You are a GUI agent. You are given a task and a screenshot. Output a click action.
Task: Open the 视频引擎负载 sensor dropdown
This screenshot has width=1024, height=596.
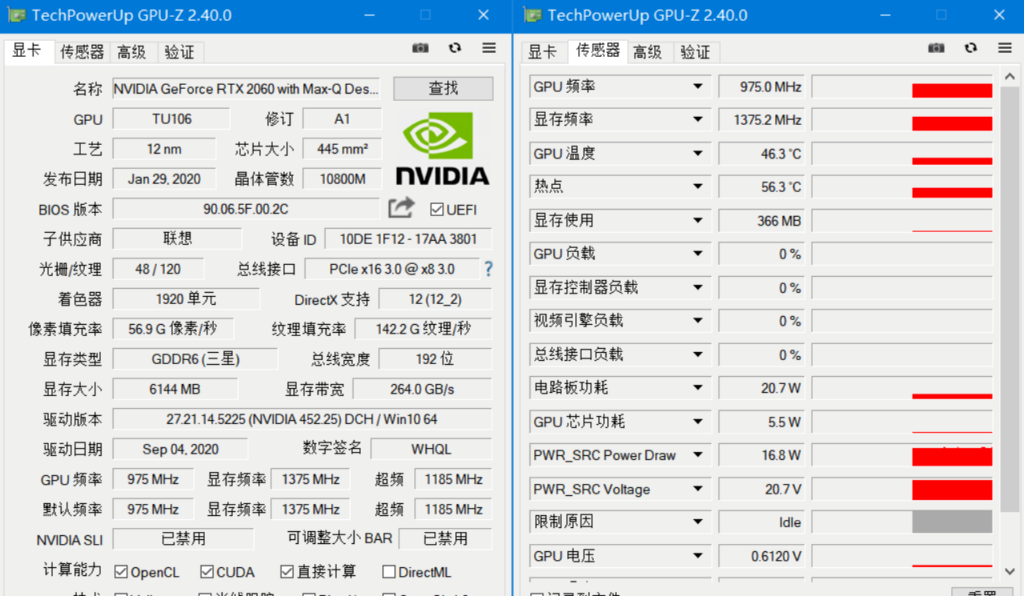click(x=697, y=321)
